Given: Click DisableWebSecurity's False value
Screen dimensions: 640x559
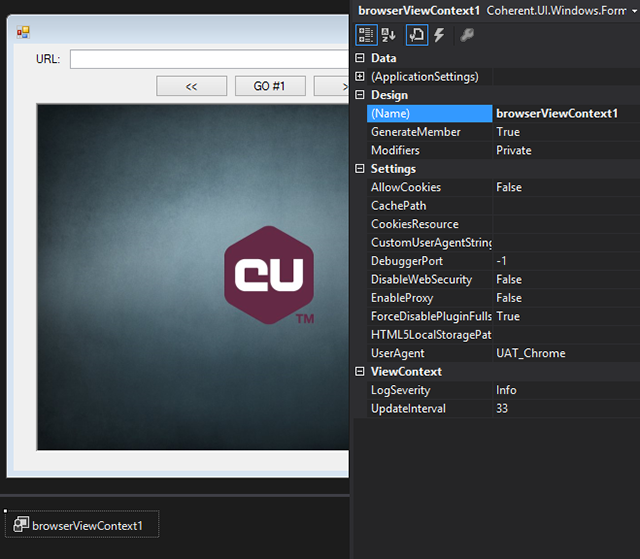Looking at the screenshot, I should (567, 280).
